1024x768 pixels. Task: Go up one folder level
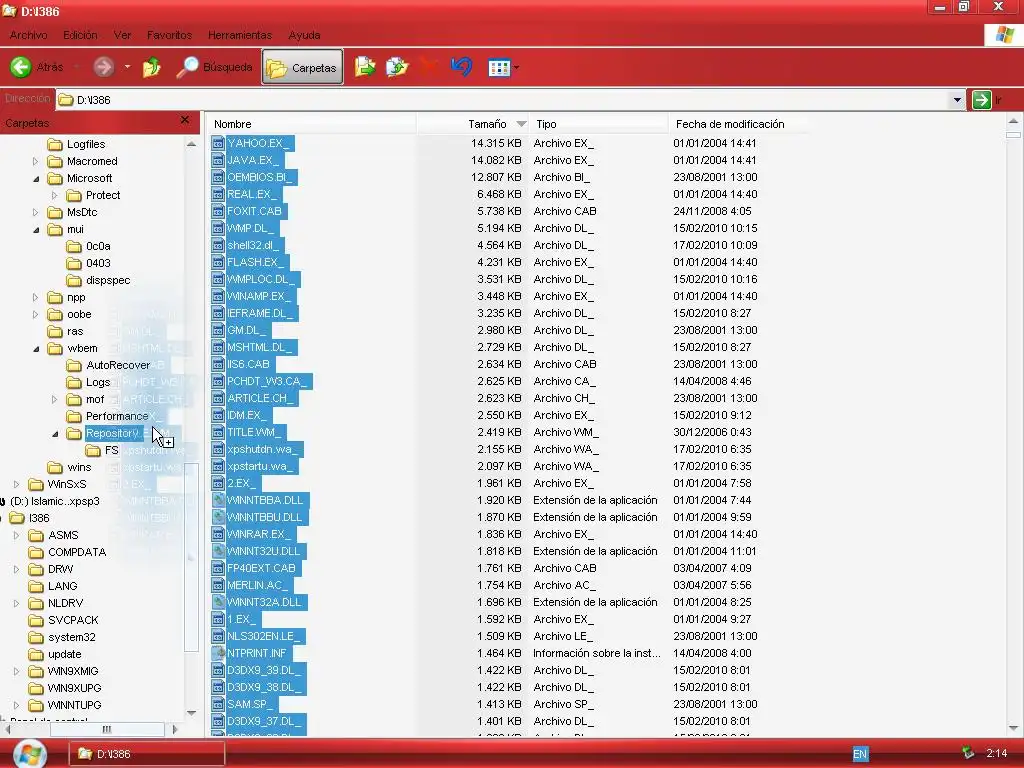pos(152,67)
